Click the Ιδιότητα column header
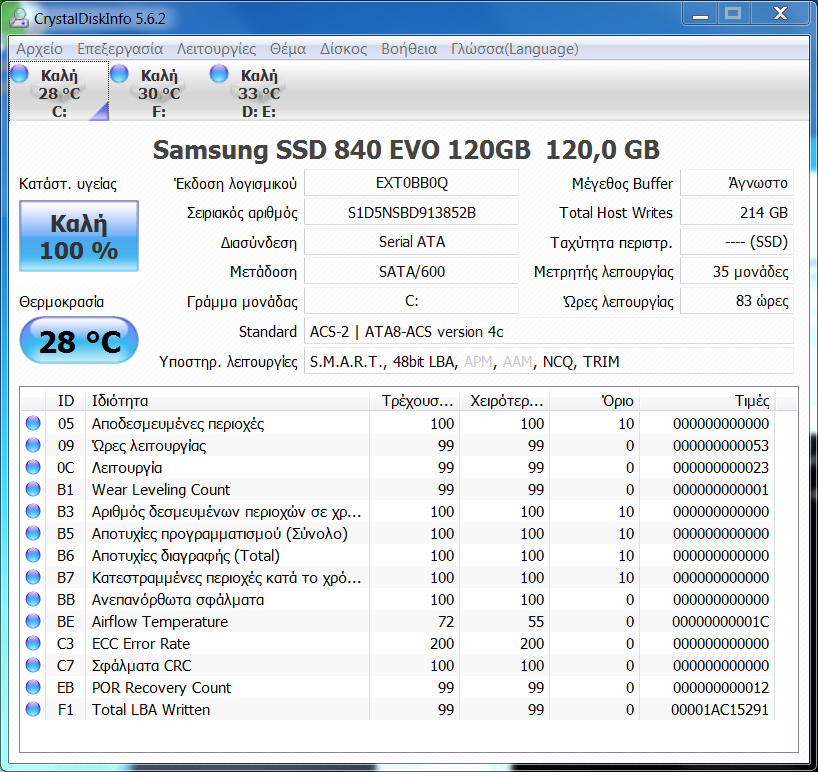818x772 pixels. coord(227,401)
